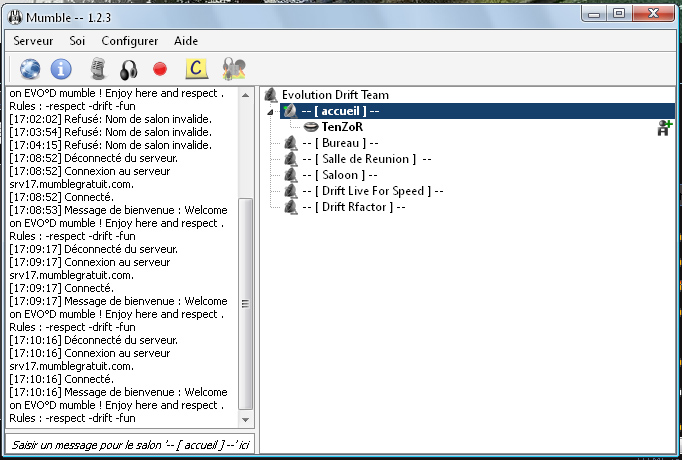Click log entry [17:09:17] Déconnecté du serveur
The width and height of the screenshot is (682, 460).
tap(94, 250)
